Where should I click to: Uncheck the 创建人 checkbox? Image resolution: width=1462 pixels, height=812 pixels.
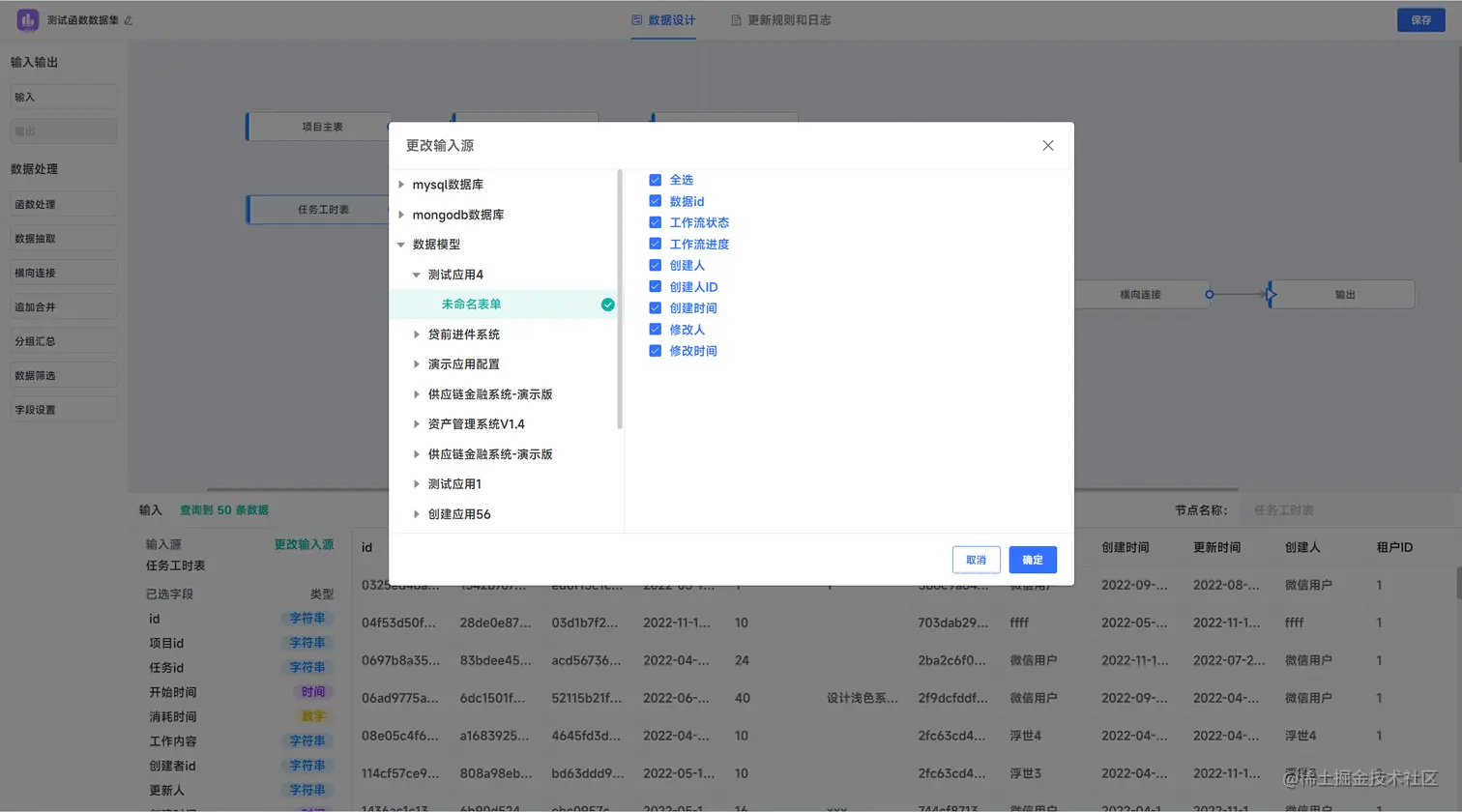click(x=655, y=265)
